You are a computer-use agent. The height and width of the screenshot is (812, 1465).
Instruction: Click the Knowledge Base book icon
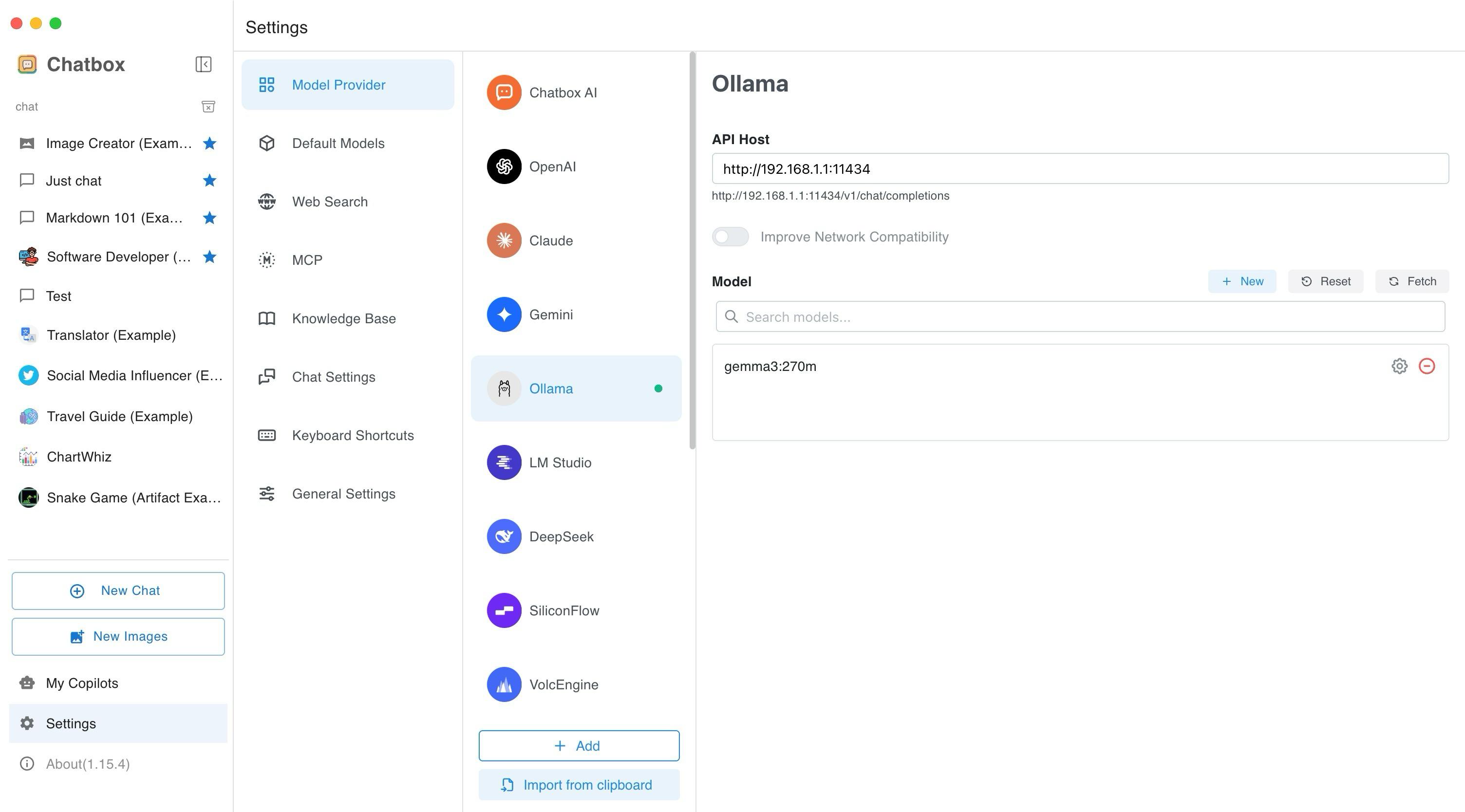coord(267,318)
